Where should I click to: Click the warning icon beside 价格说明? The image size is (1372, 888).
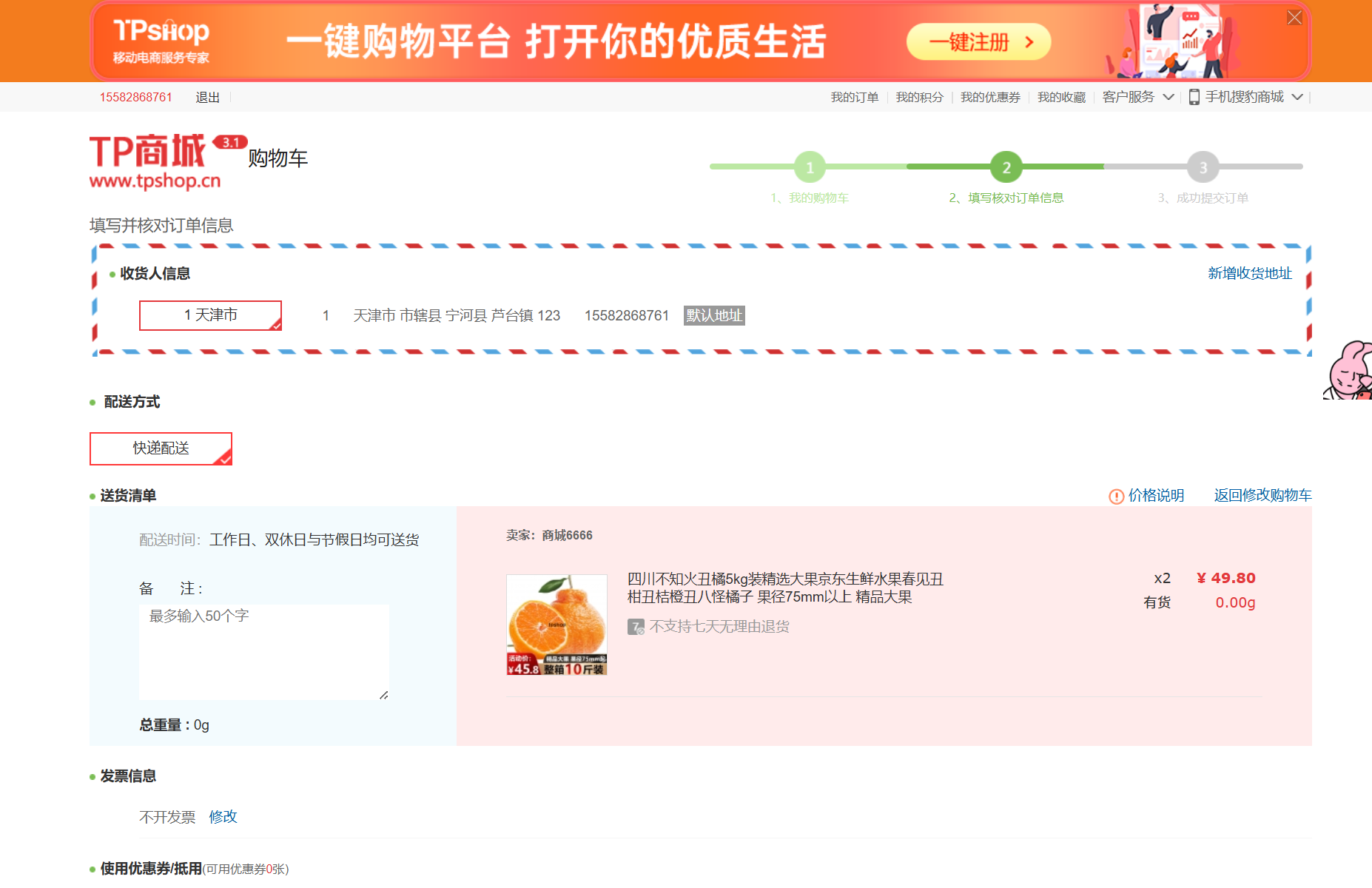[1116, 496]
